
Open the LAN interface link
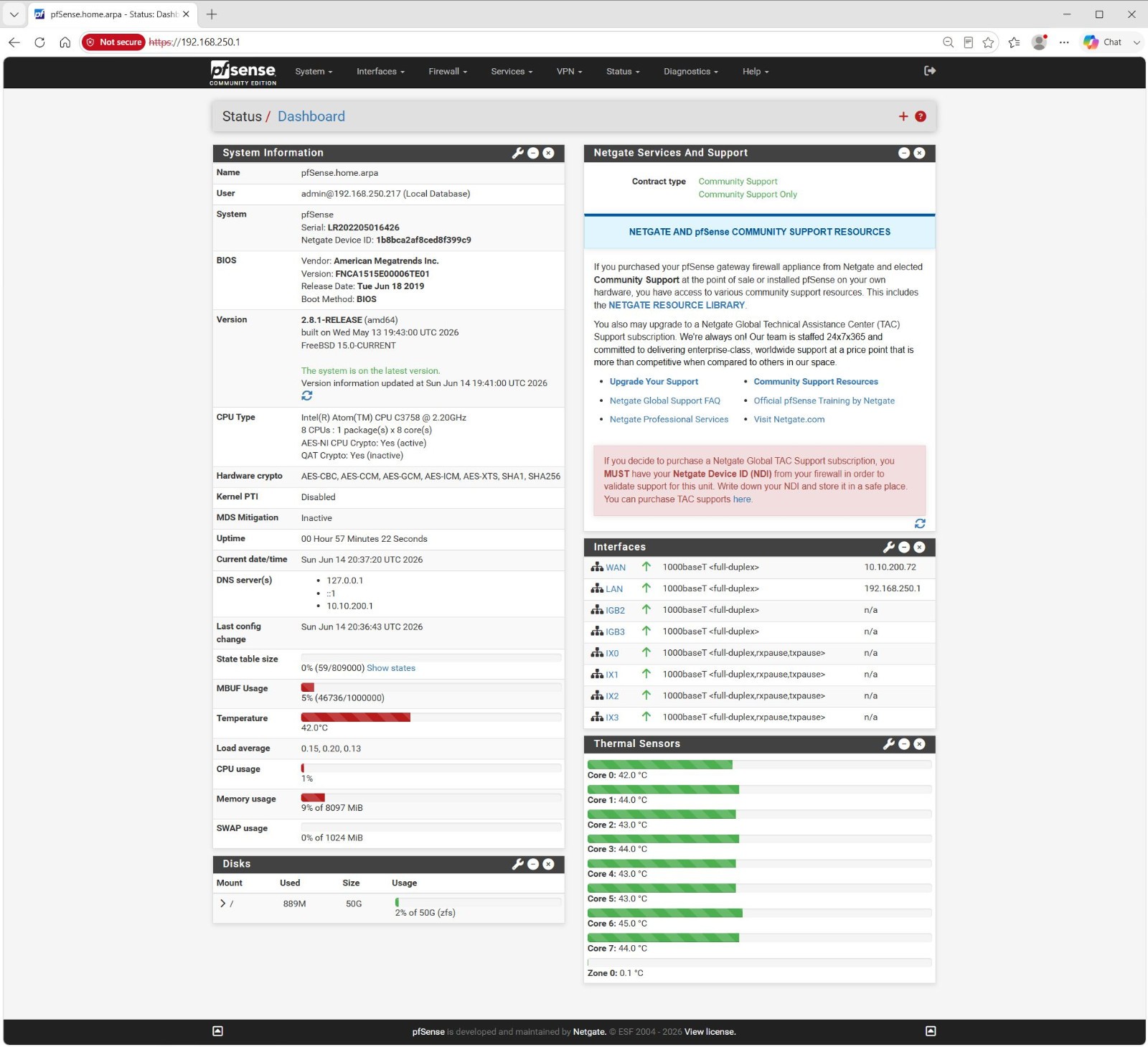click(614, 589)
